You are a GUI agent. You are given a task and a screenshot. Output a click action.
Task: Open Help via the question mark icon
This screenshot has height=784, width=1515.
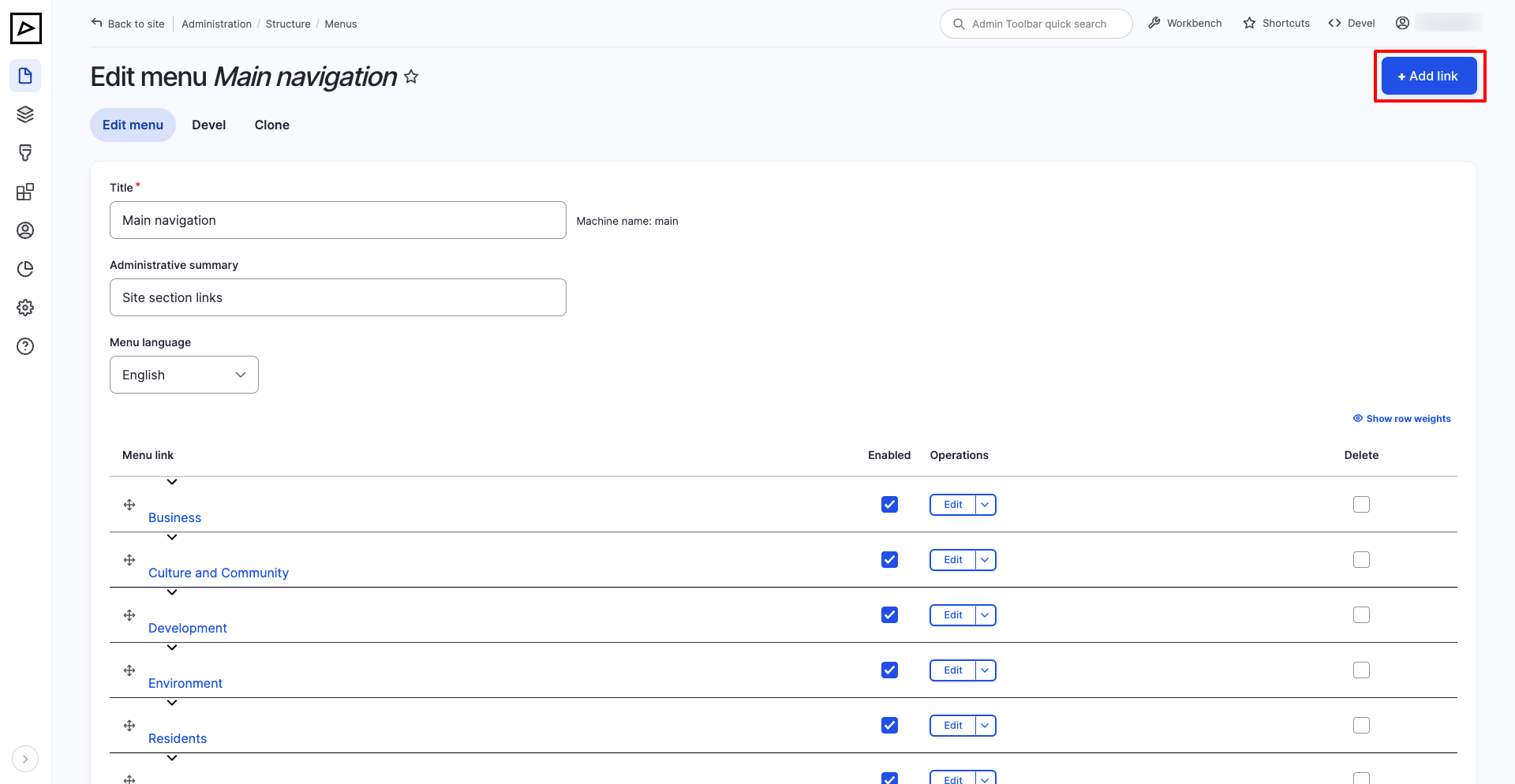click(25, 346)
